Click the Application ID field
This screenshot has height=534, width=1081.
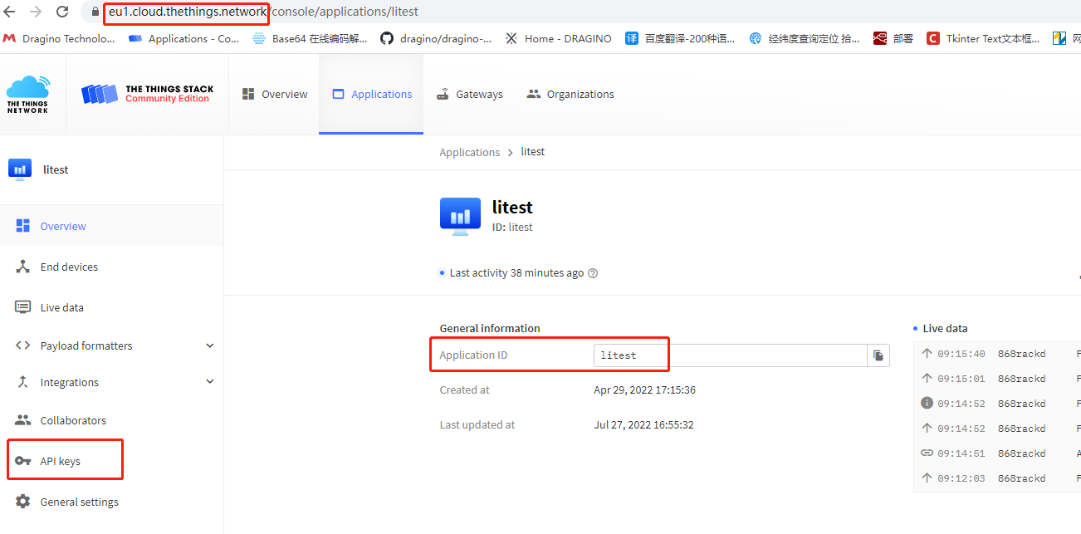(x=729, y=356)
